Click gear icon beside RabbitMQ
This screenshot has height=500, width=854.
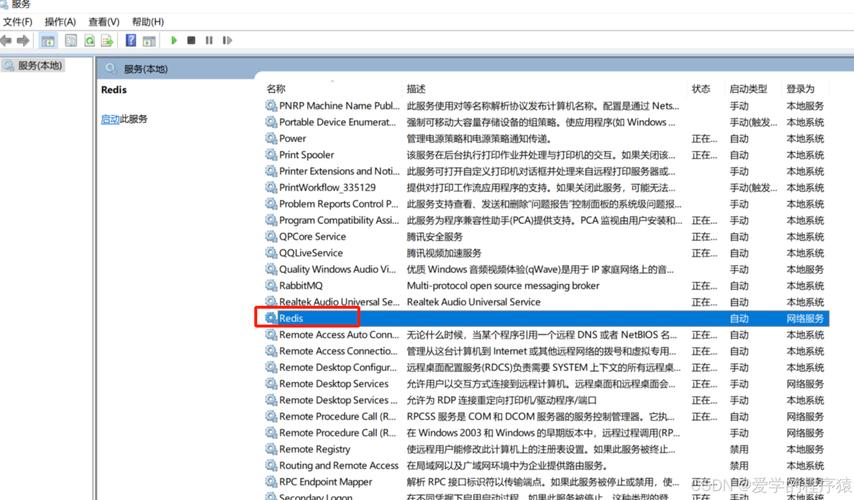pos(271,285)
